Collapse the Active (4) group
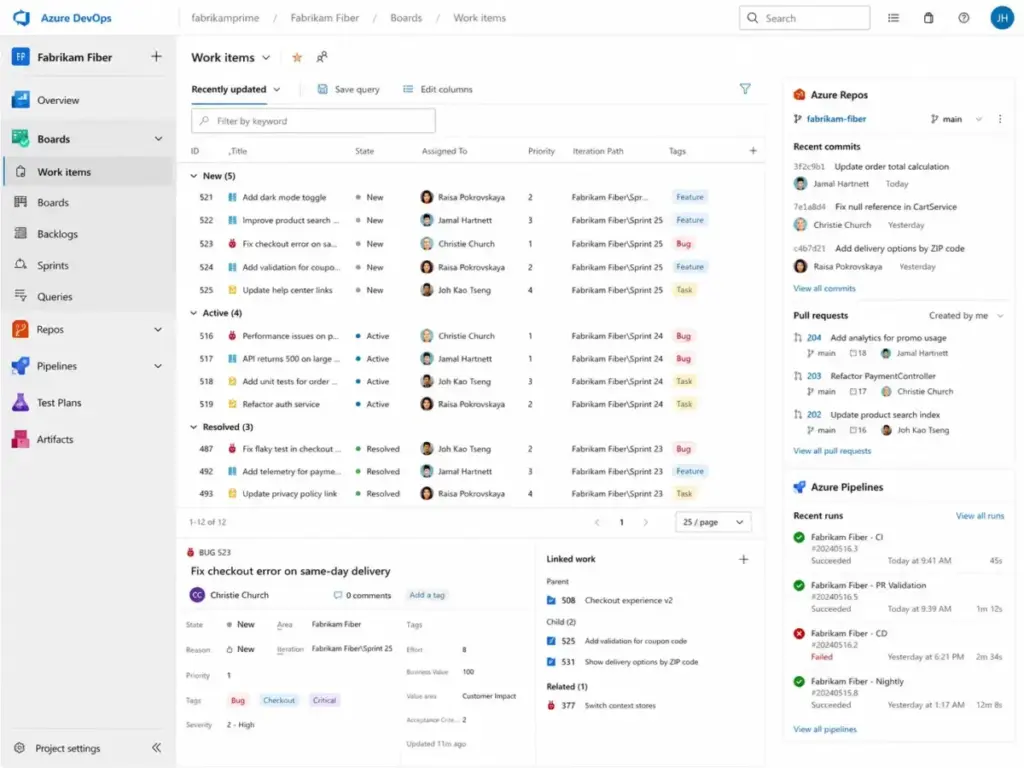The width and height of the screenshot is (1024, 768). coord(193,313)
